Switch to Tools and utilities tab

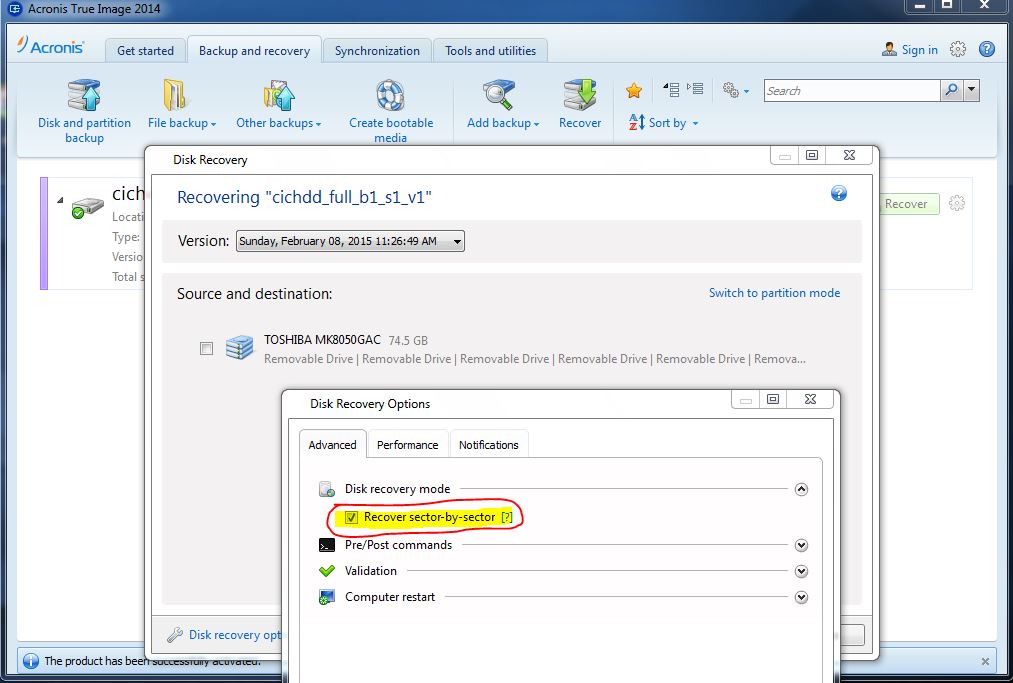coord(490,50)
